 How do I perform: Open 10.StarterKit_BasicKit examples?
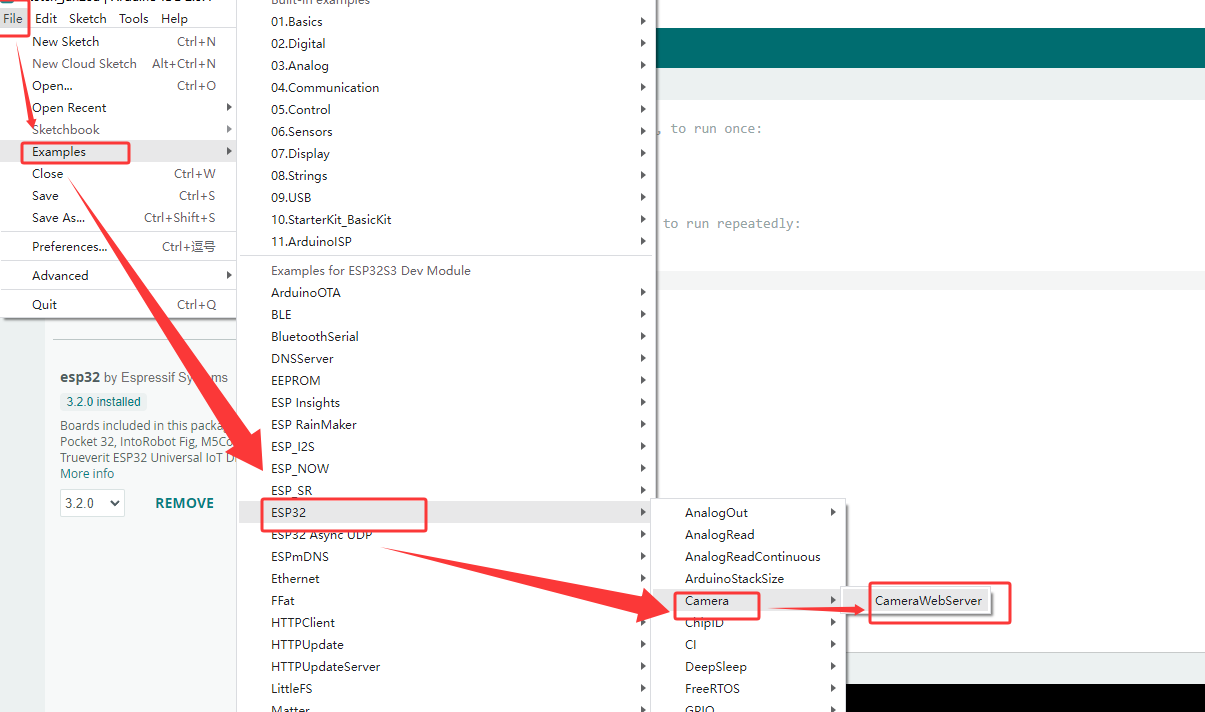[446, 220]
